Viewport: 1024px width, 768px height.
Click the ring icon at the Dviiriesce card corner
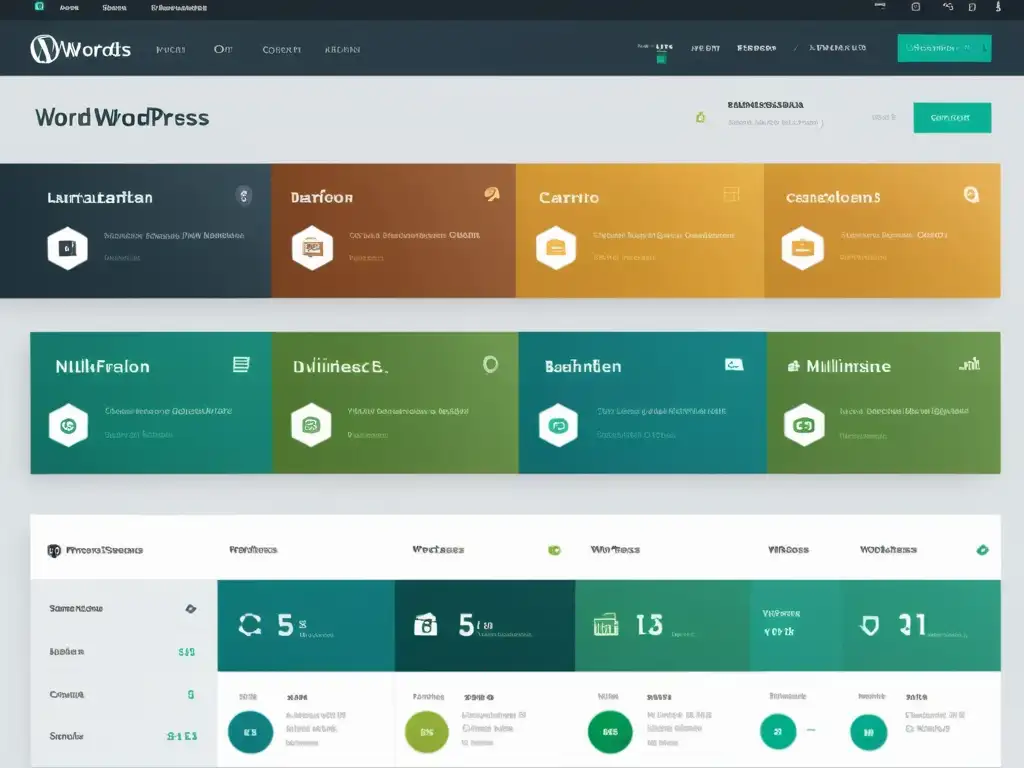490,364
